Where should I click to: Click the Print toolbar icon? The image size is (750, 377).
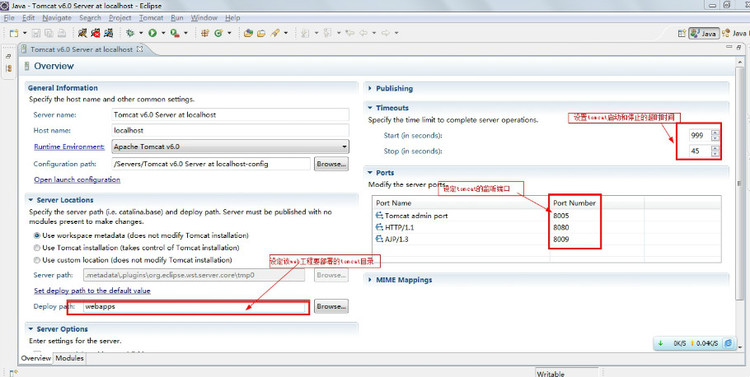(62, 33)
